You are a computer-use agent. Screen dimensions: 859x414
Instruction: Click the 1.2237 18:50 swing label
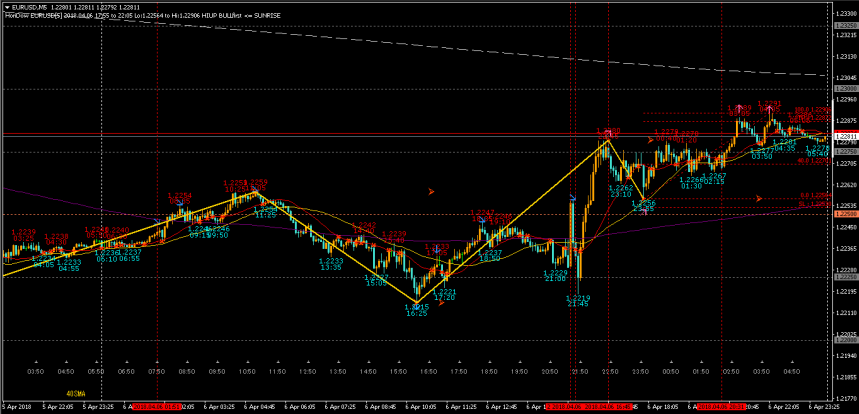point(490,255)
